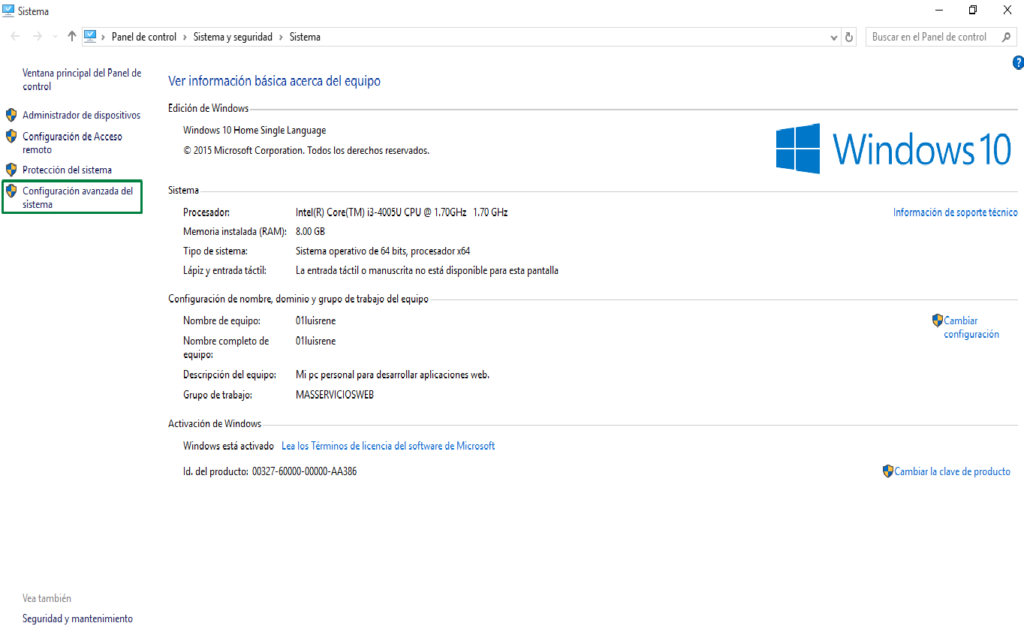
Task: Click shield icon next to Cambiar configuración
Action: point(937,320)
